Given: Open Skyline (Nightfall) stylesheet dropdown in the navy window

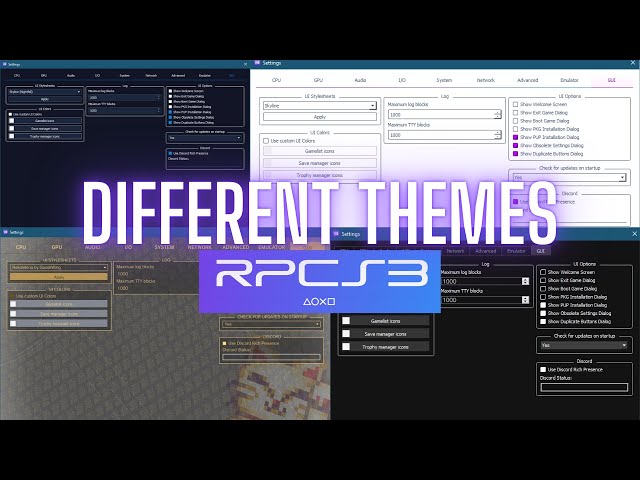Looking at the screenshot, I should [45, 92].
